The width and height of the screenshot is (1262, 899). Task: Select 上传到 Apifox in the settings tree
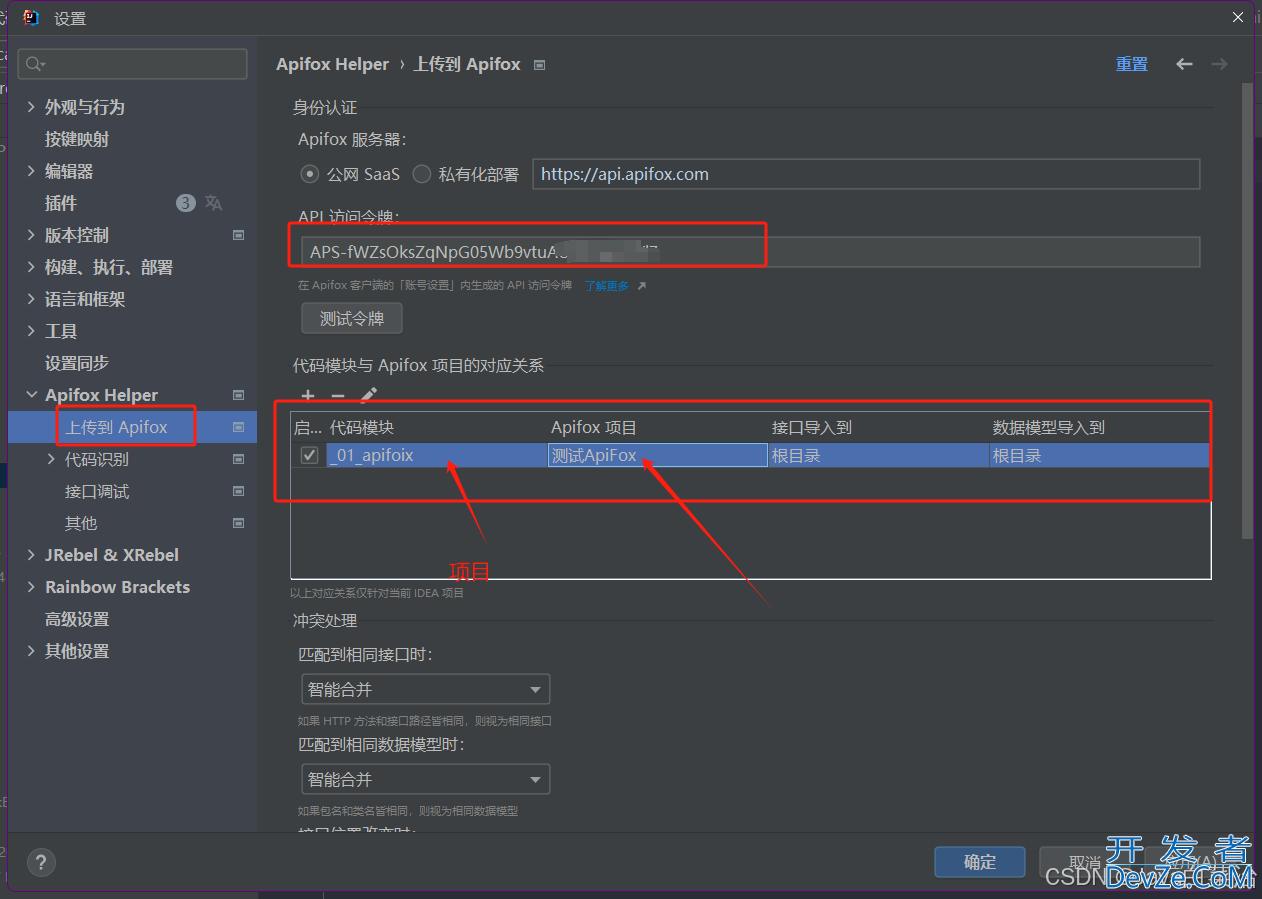tap(116, 427)
